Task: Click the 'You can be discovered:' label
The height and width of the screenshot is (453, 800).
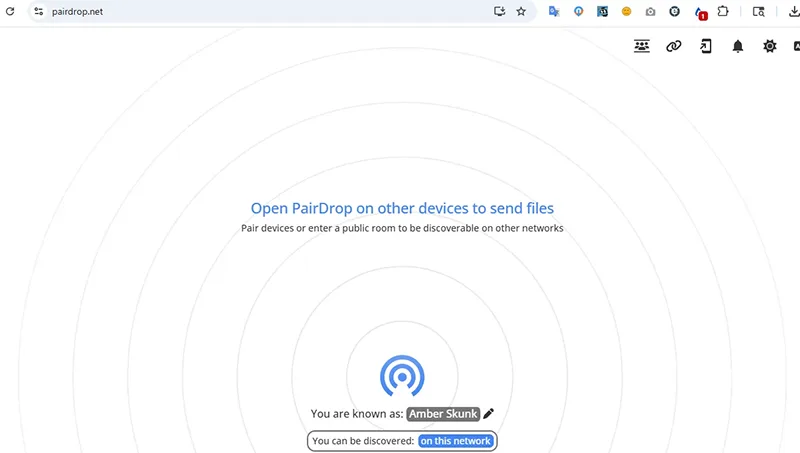Action: [363, 441]
